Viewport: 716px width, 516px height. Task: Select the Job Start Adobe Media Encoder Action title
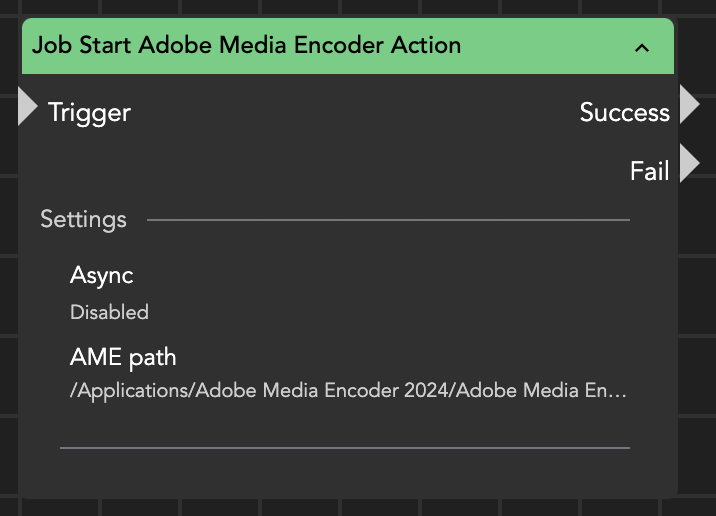point(246,45)
